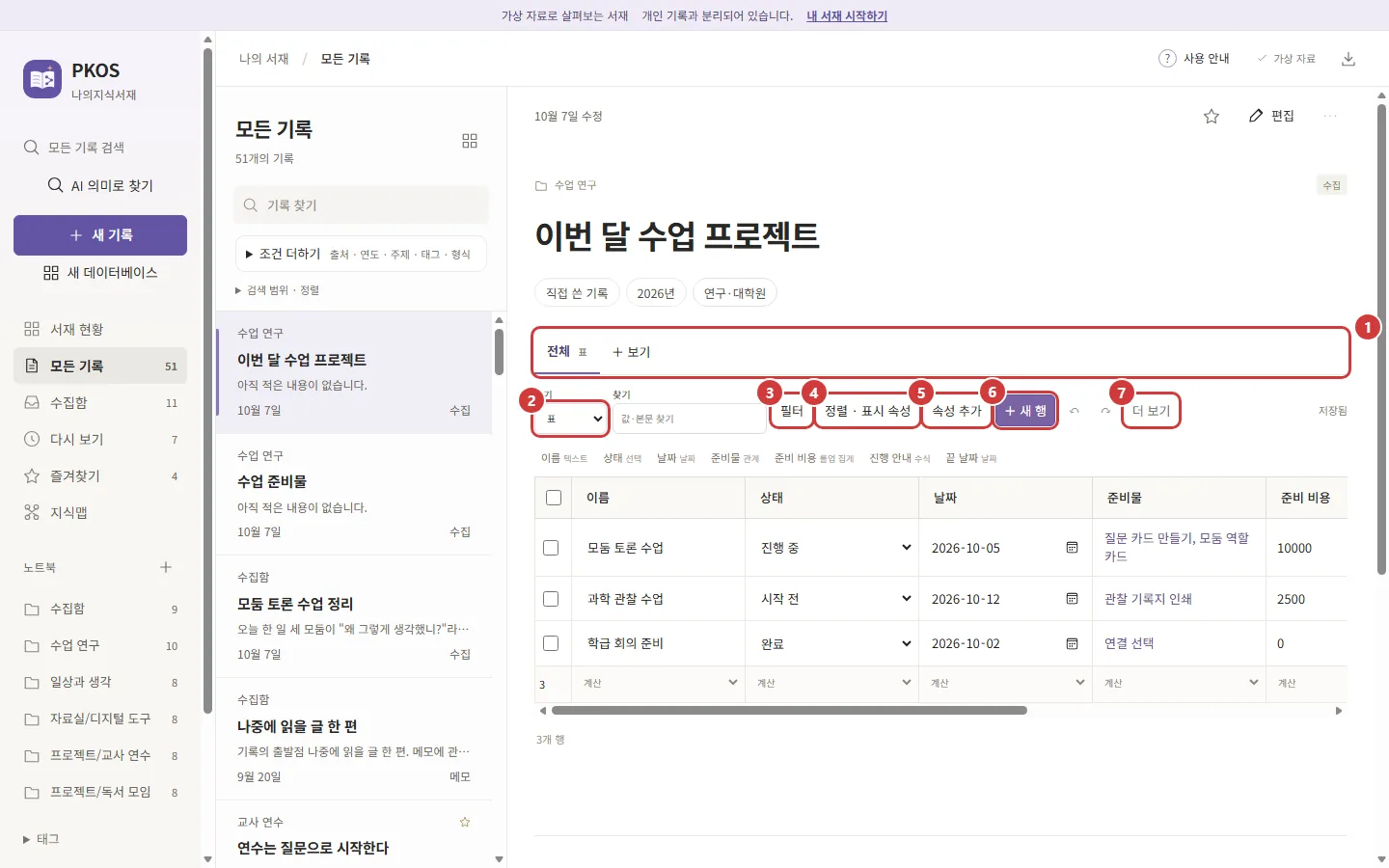Redo the table change
This screenshot has width=1389, height=868.
coord(1105,411)
